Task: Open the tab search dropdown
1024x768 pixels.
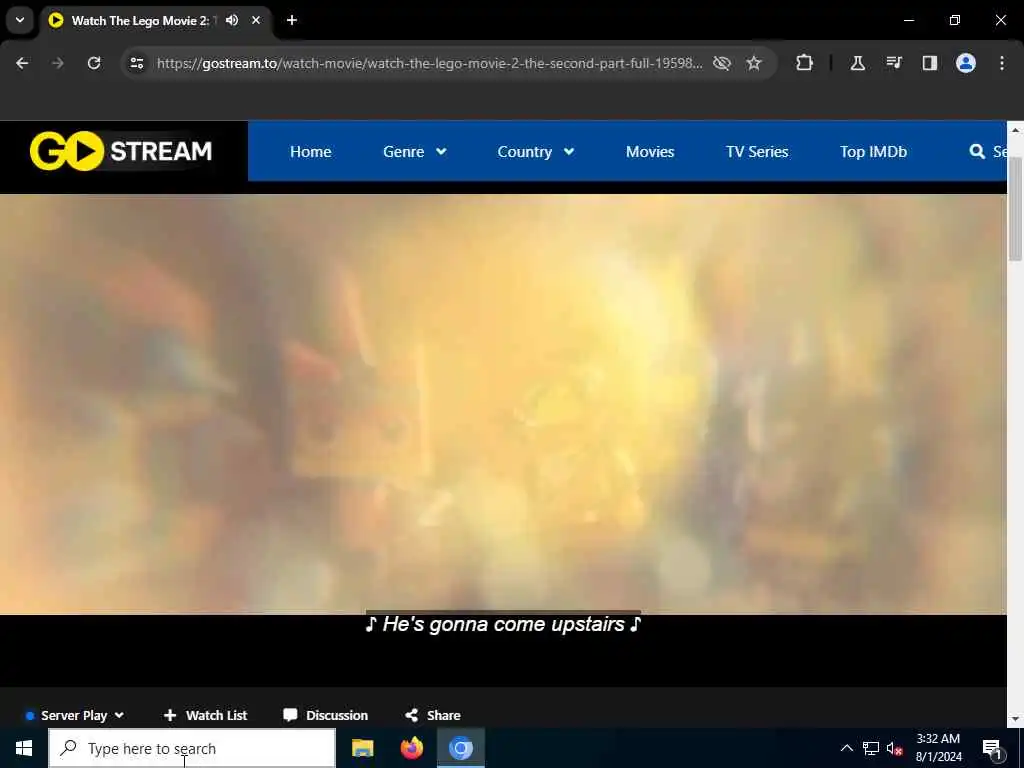Action: click(x=20, y=20)
